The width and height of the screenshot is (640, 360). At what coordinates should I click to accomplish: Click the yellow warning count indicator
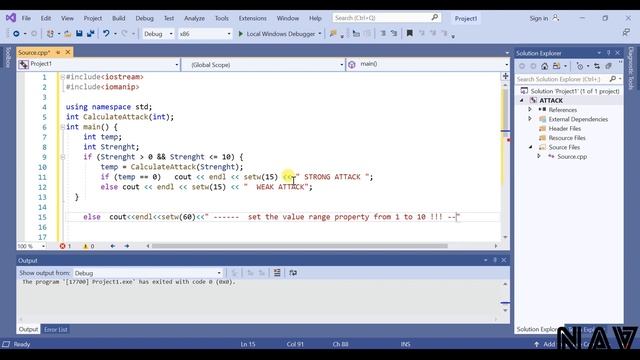[89, 246]
